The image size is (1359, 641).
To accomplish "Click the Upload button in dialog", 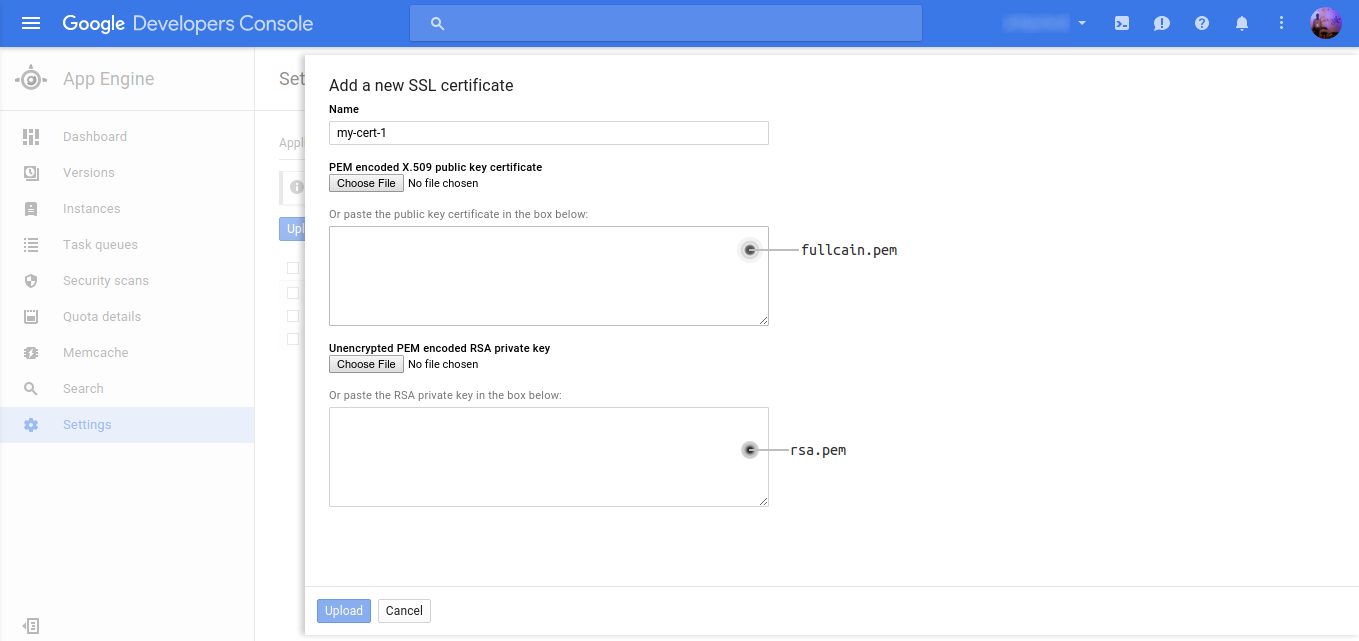I will tap(344, 611).
